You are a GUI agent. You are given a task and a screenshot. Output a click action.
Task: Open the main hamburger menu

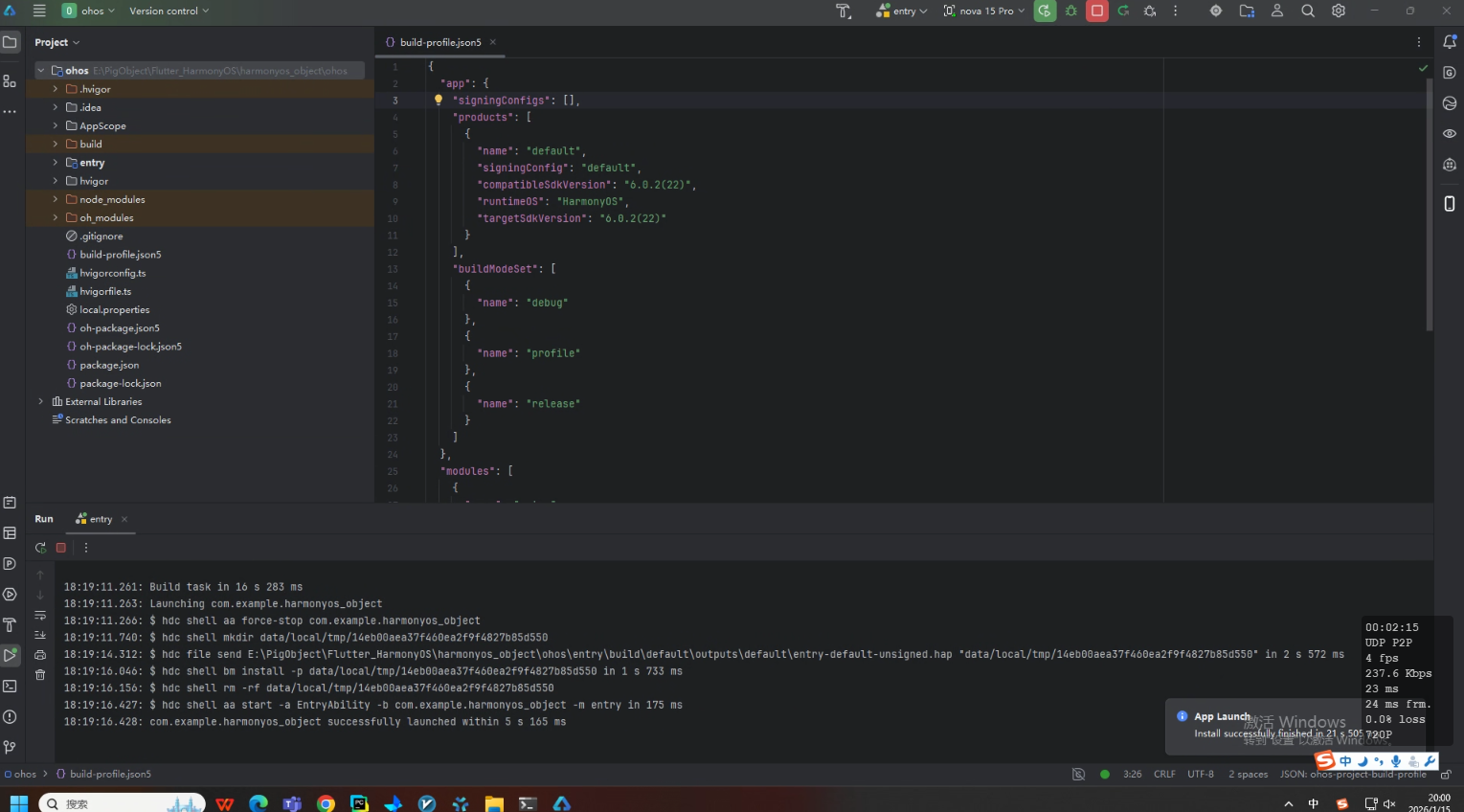[39, 11]
